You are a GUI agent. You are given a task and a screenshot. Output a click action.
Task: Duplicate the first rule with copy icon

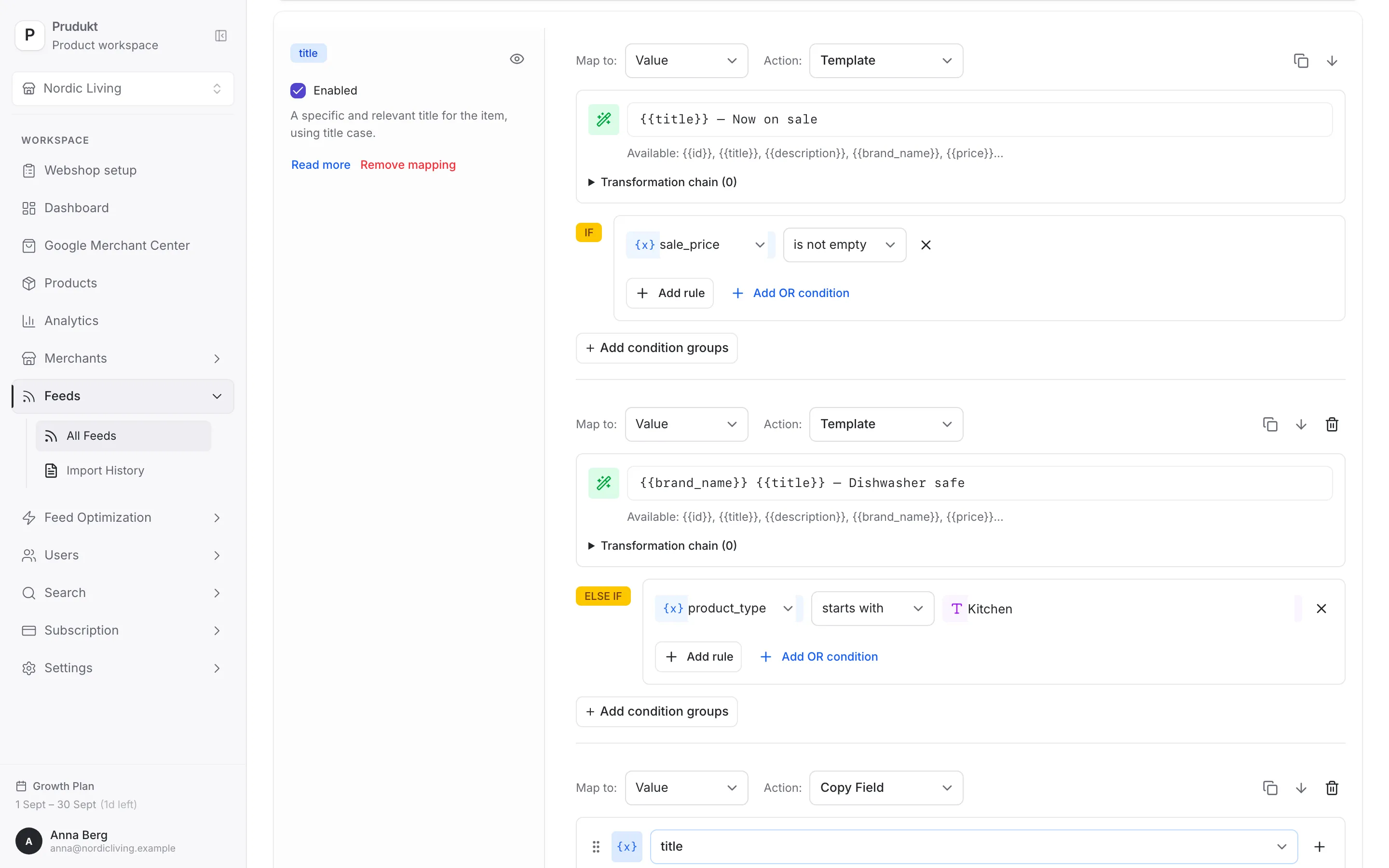[1301, 61]
